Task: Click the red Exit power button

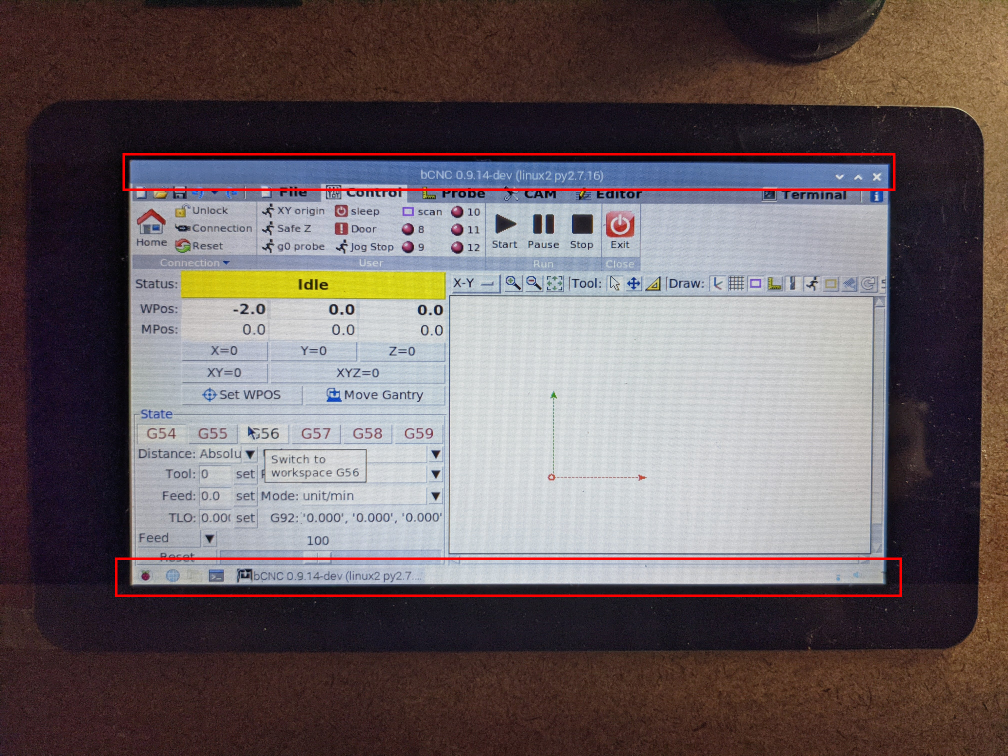Action: pos(620,231)
